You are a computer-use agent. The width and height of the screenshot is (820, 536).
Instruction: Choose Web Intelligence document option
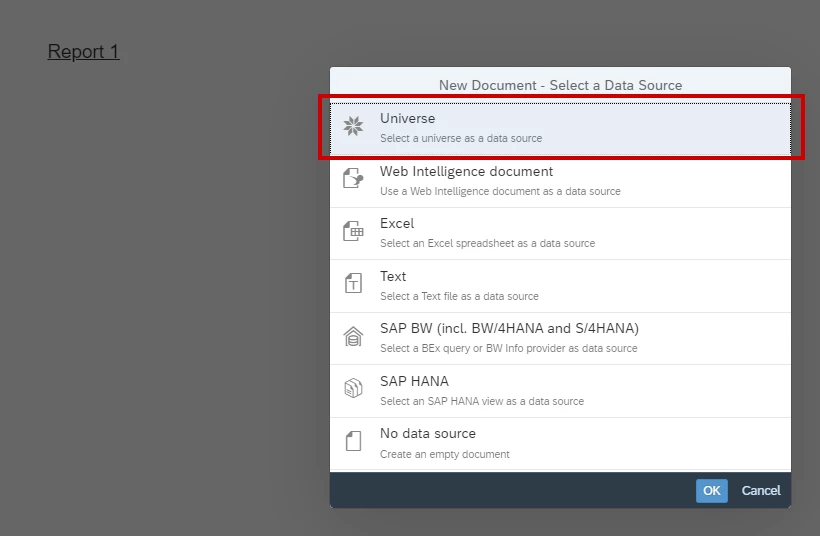[x=560, y=181]
